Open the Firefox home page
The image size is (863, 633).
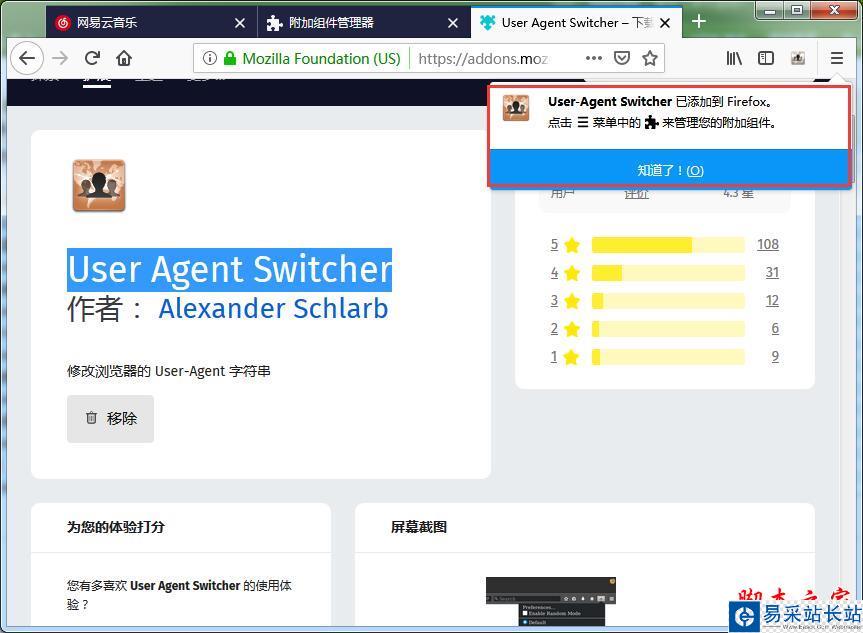coord(124,58)
